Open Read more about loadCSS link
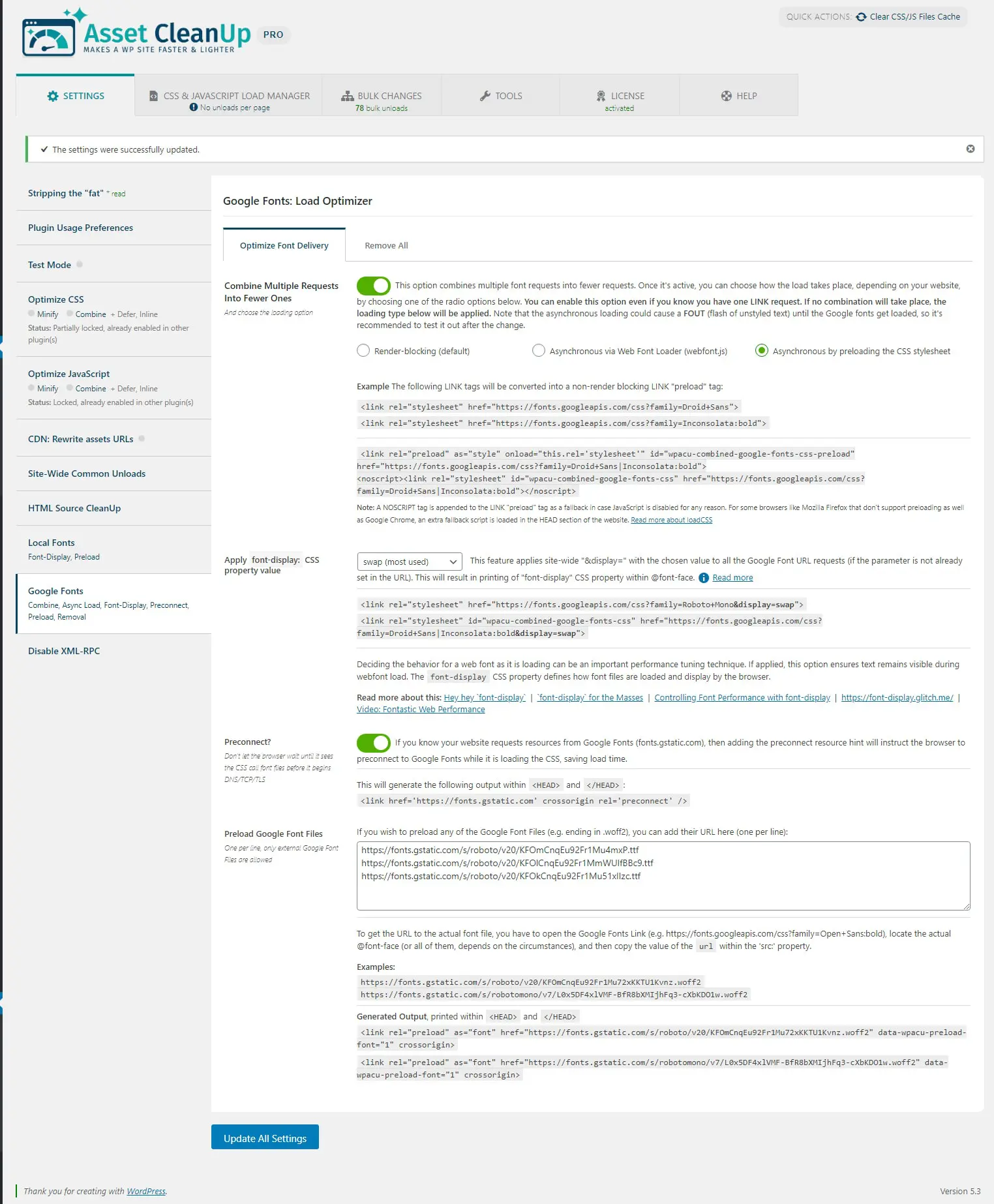 (671, 520)
